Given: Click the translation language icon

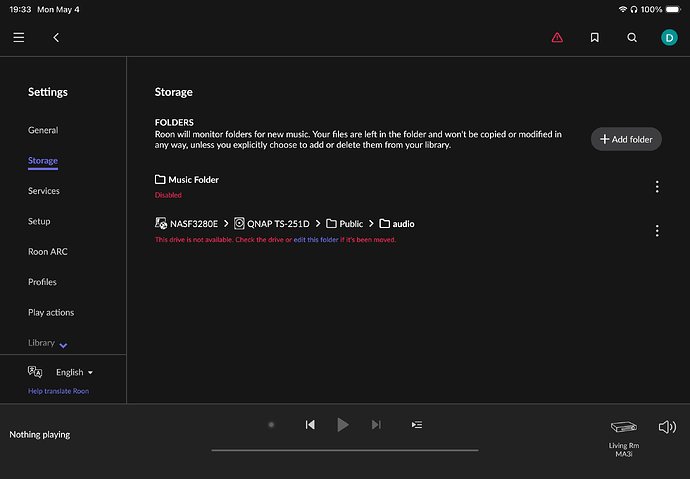Looking at the screenshot, I should (x=35, y=372).
